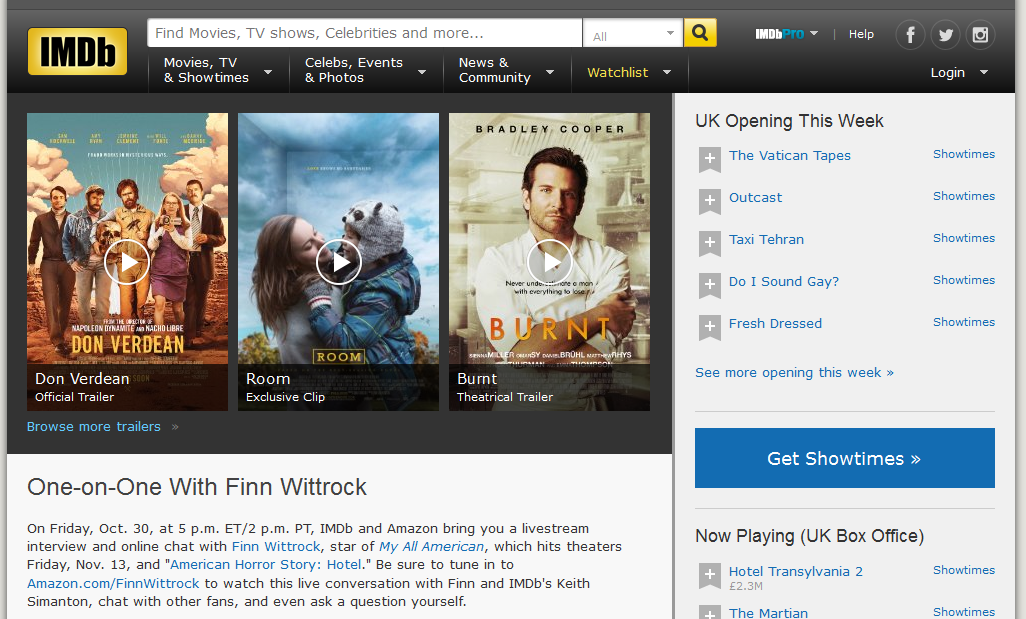Open IMDb's Facebook page icon
1026x619 pixels.
click(910, 34)
